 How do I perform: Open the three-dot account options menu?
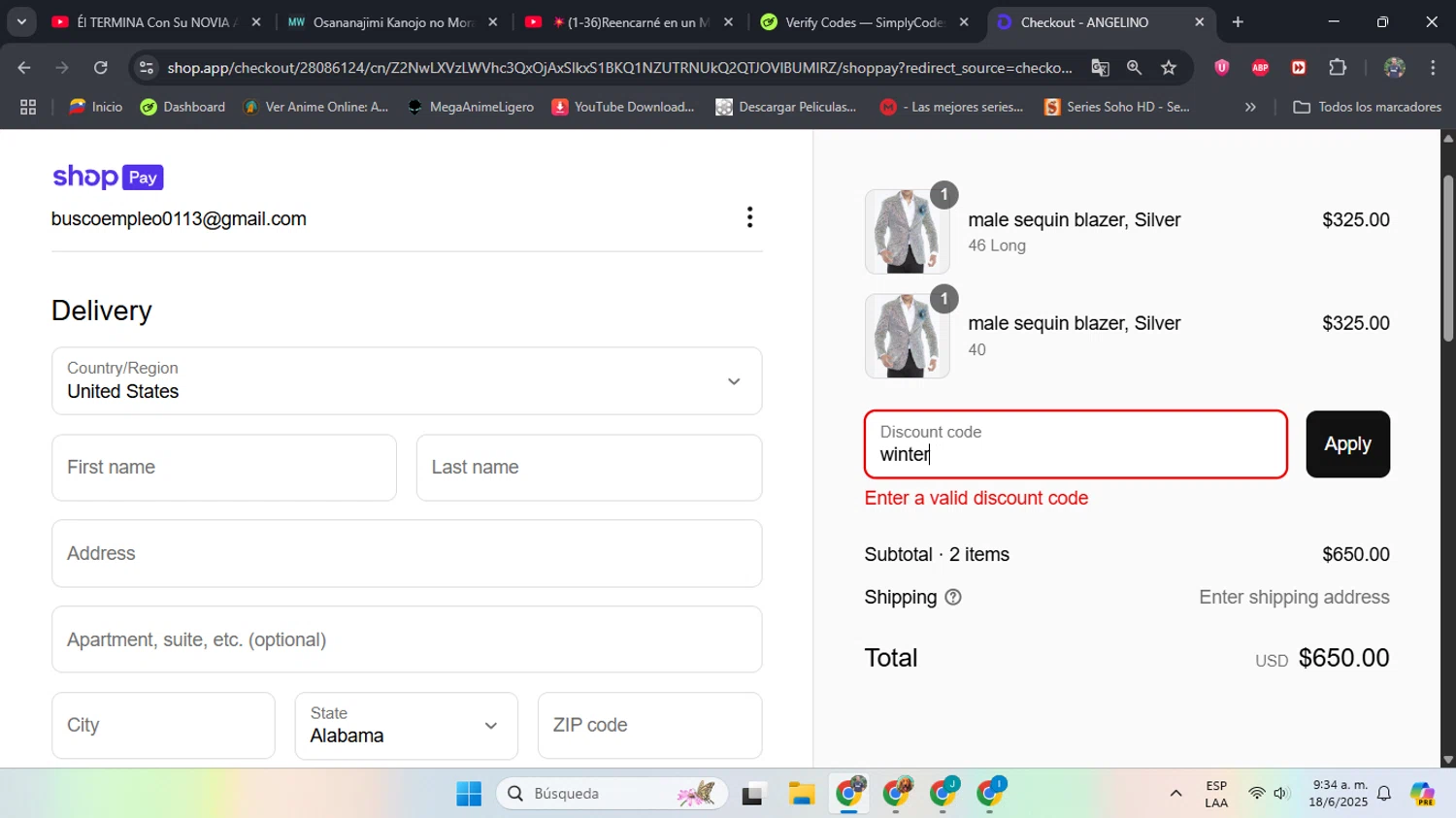click(749, 217)
